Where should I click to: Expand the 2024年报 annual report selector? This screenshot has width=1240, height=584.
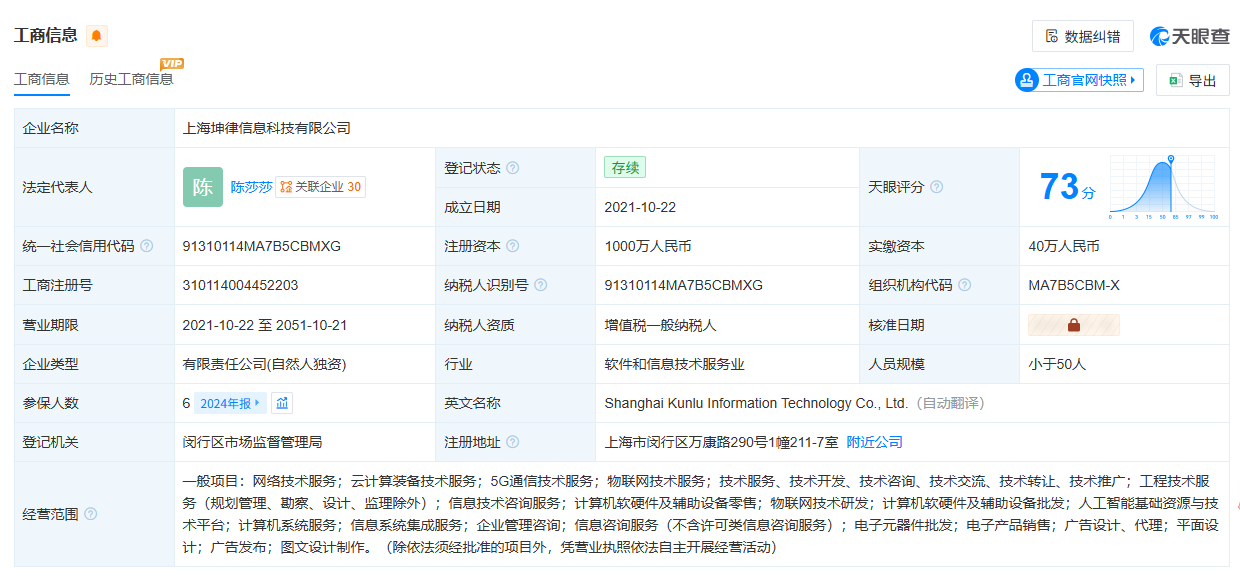pos(231,403)
